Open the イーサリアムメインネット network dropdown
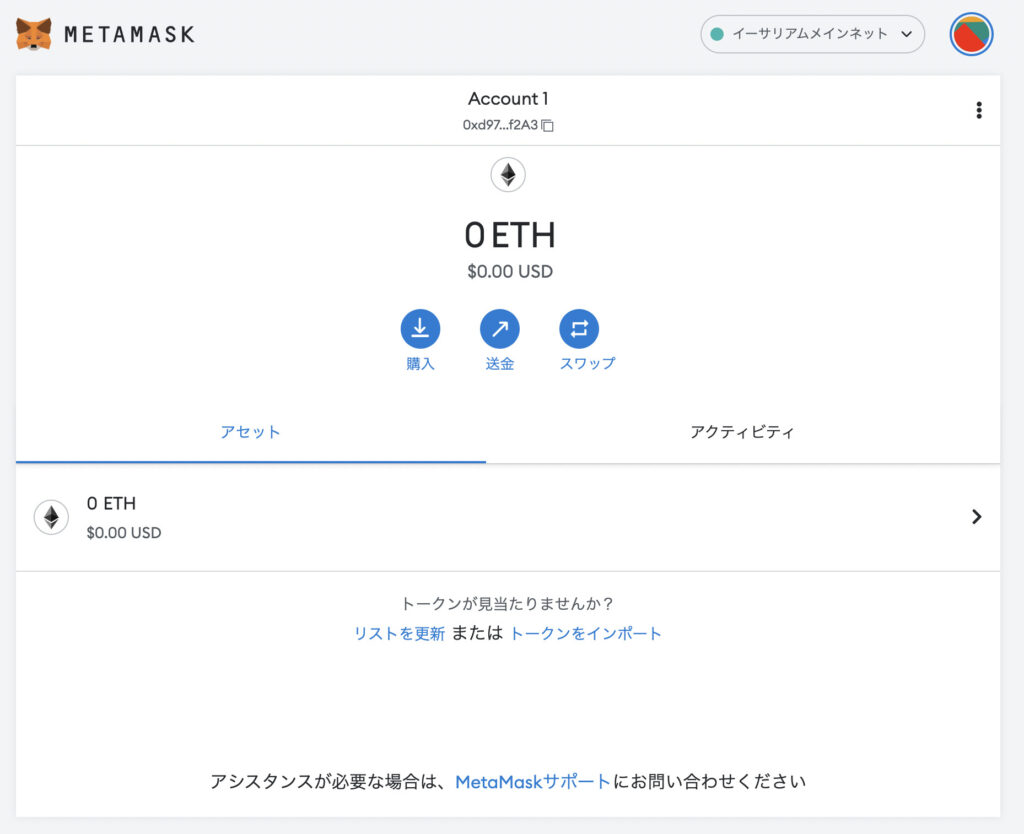1024x834 pixels. (x=811, y=34)
